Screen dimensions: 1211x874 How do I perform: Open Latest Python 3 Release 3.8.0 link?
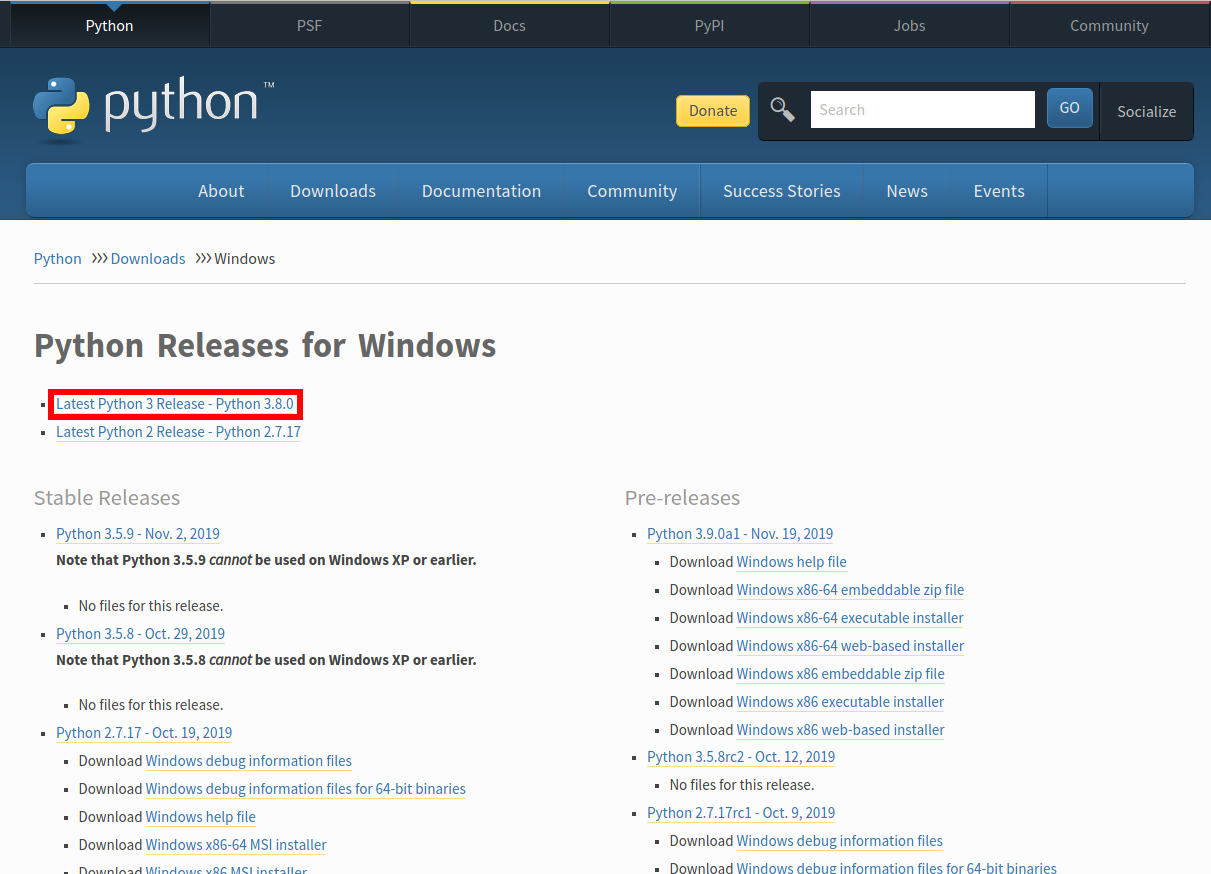pyautogui.click(x=175, y=404)
